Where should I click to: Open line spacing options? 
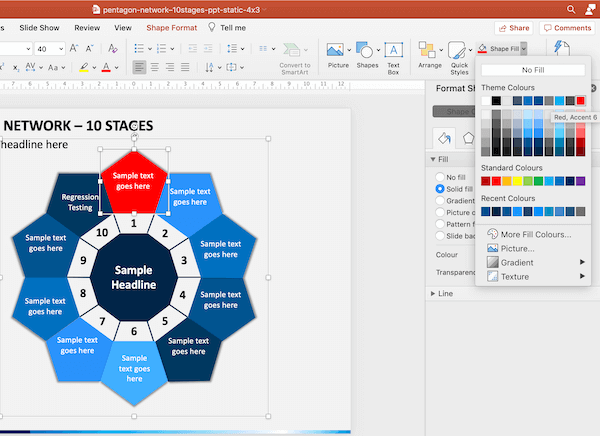(232, 49)
